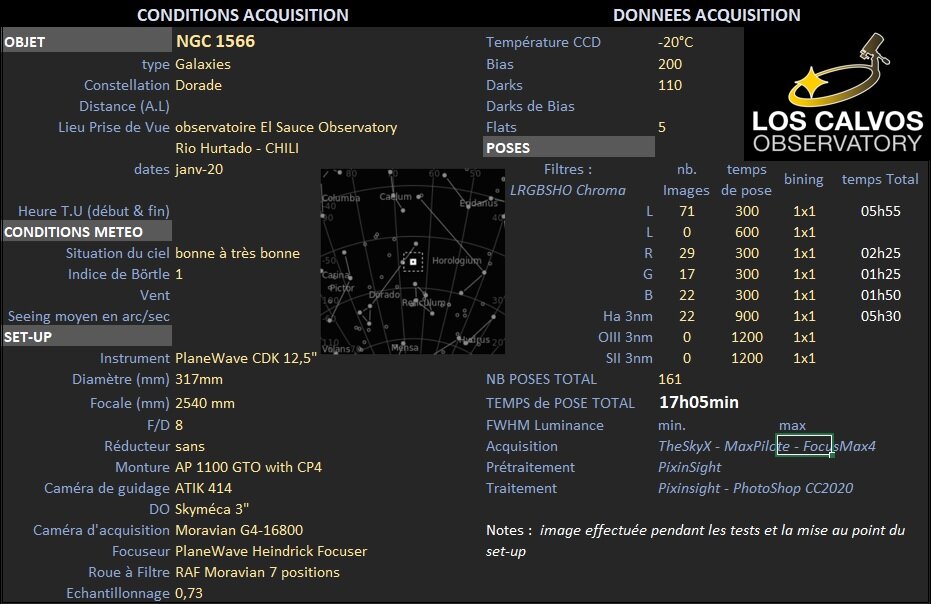Click the green selected cell outline

[x=805, y=445]
